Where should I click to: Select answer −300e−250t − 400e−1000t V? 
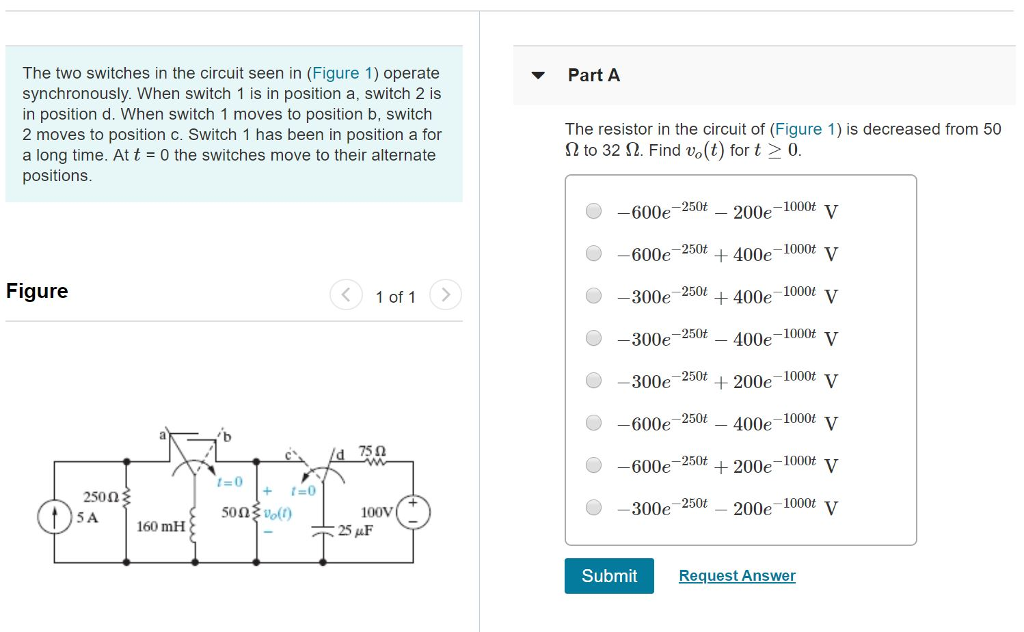592,337
